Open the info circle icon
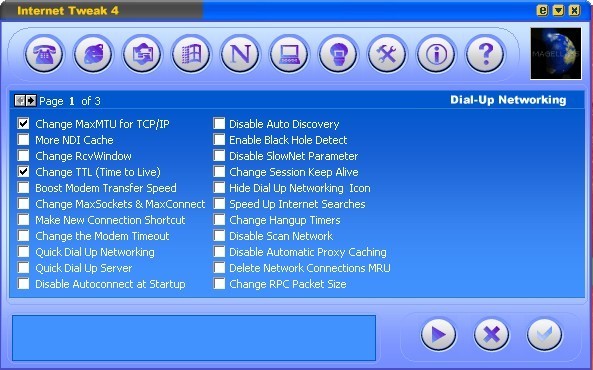The width and height of the screenshot is (593, 370). tap(436, 54)
